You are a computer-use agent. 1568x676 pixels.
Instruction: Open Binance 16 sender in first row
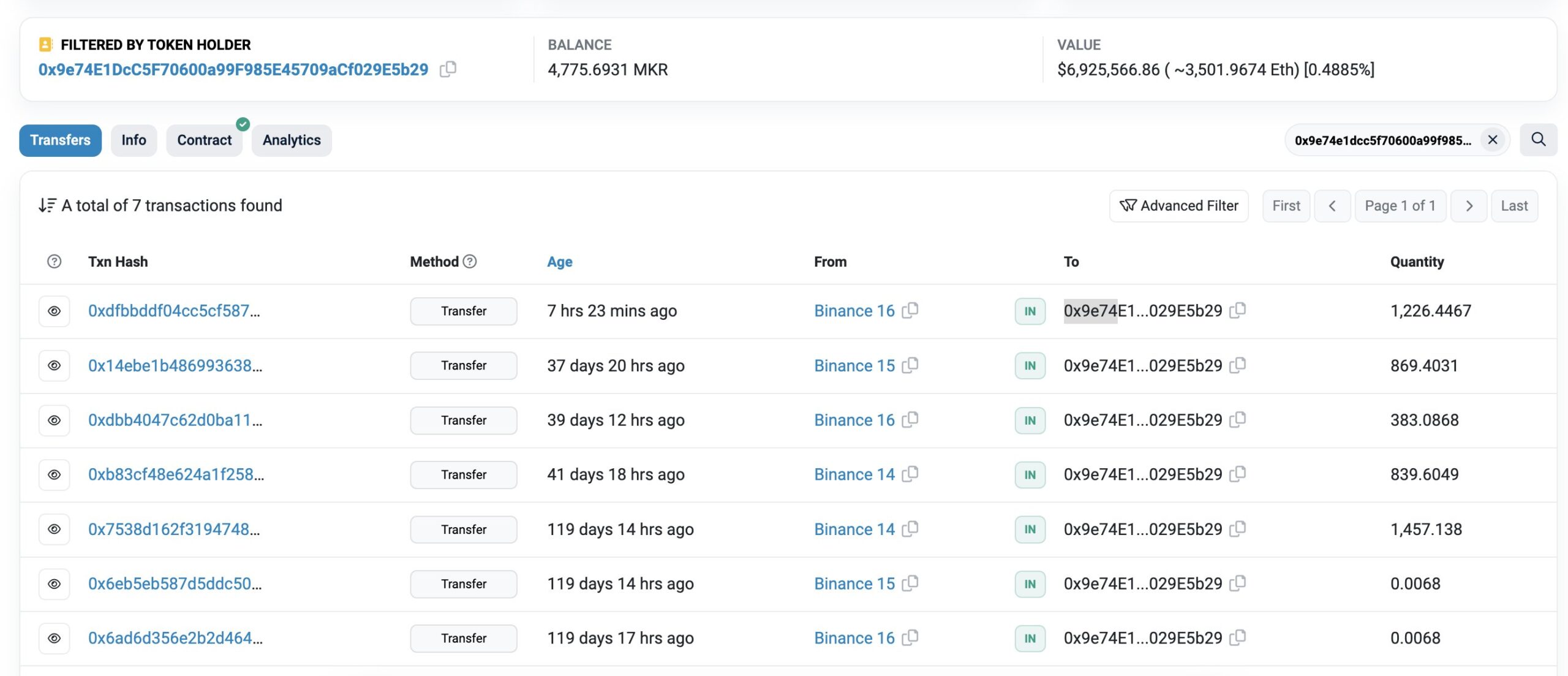pyautogui.click(x=854, y=311)
